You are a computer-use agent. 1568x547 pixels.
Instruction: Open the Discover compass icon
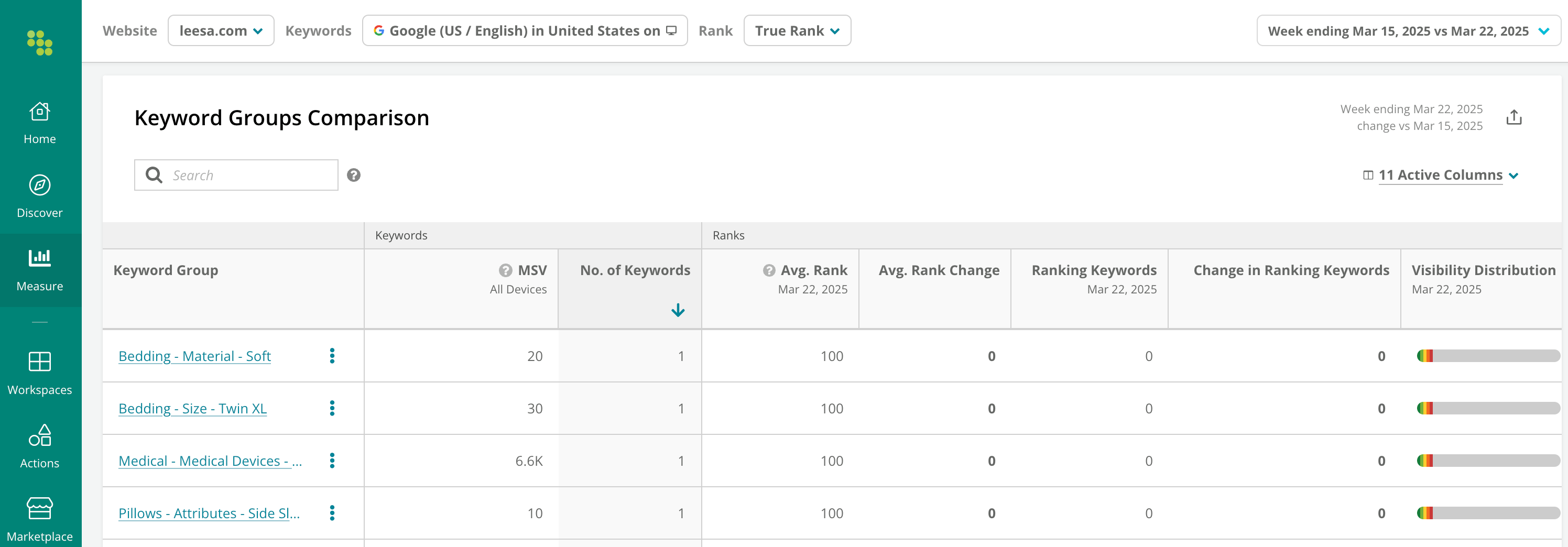(39, 185)
